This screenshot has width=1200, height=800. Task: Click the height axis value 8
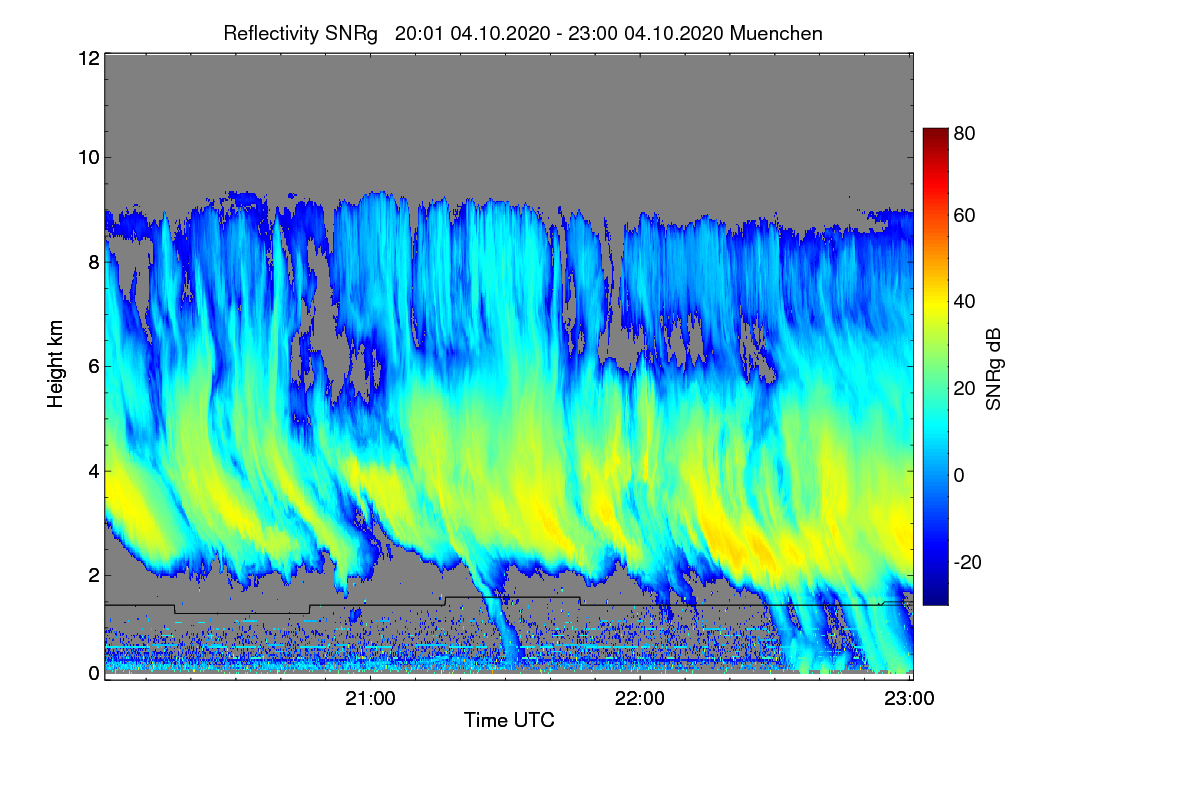[x=92, y=262]
